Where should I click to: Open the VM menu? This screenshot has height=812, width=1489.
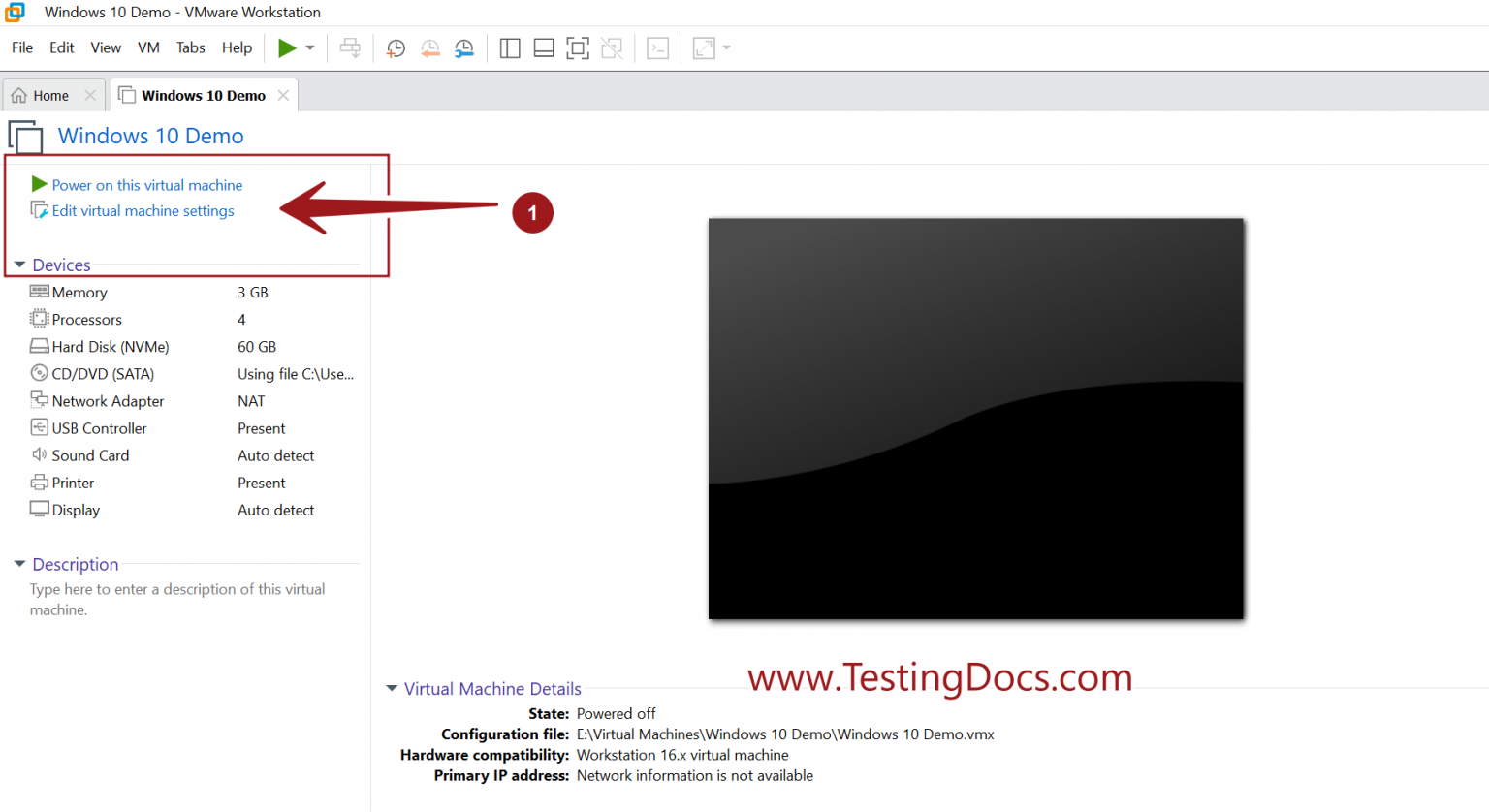(x=148, y=47)
